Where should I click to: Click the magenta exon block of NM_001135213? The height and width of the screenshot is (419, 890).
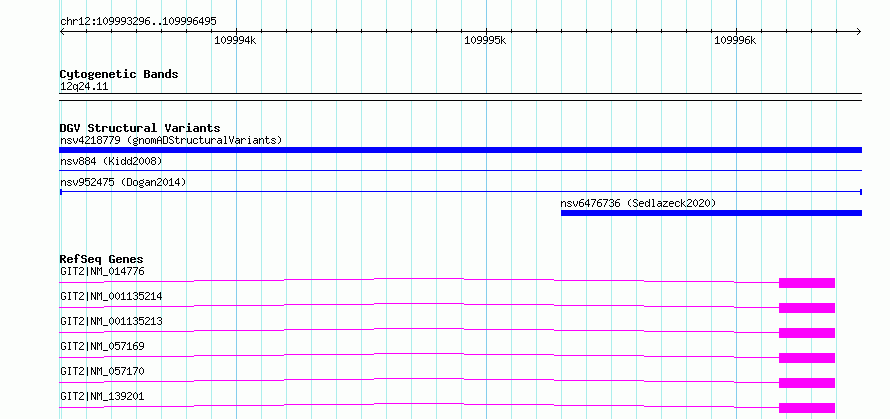(x=807, y=333)
